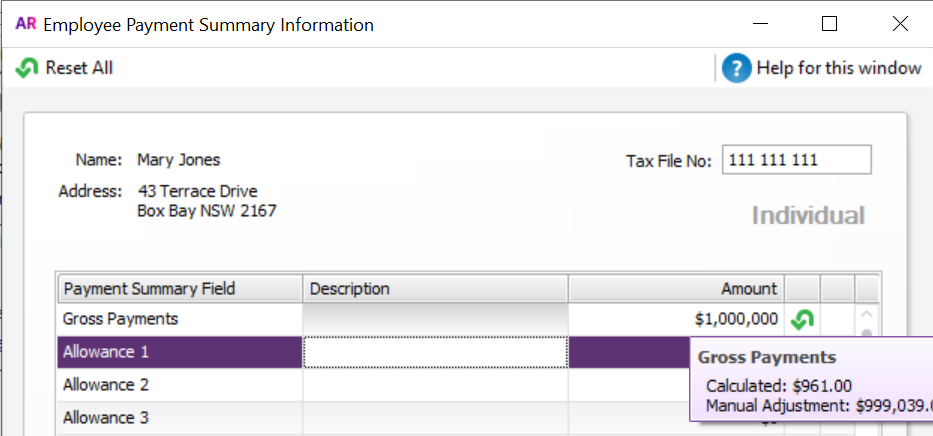Click the AR application icon in title bar
Screen dimensions: 933x436
click(25, 25)
